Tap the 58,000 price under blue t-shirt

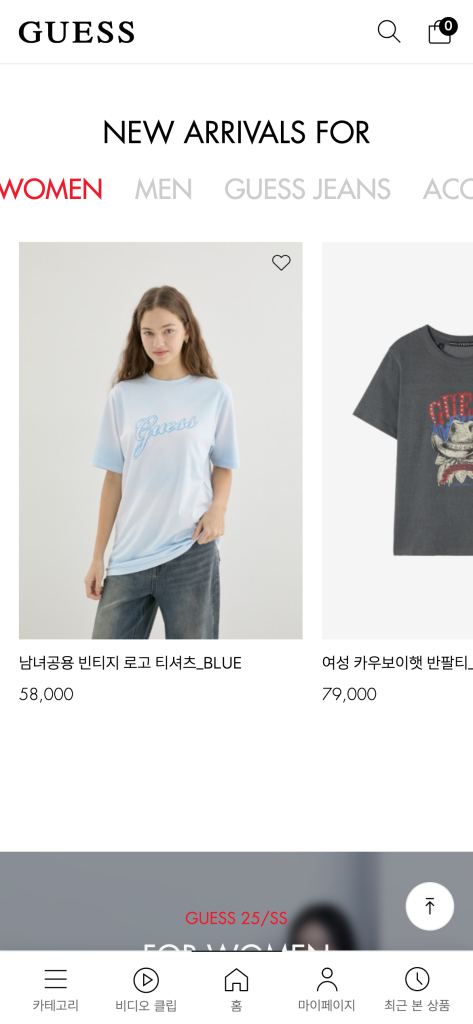coord(46,694)
